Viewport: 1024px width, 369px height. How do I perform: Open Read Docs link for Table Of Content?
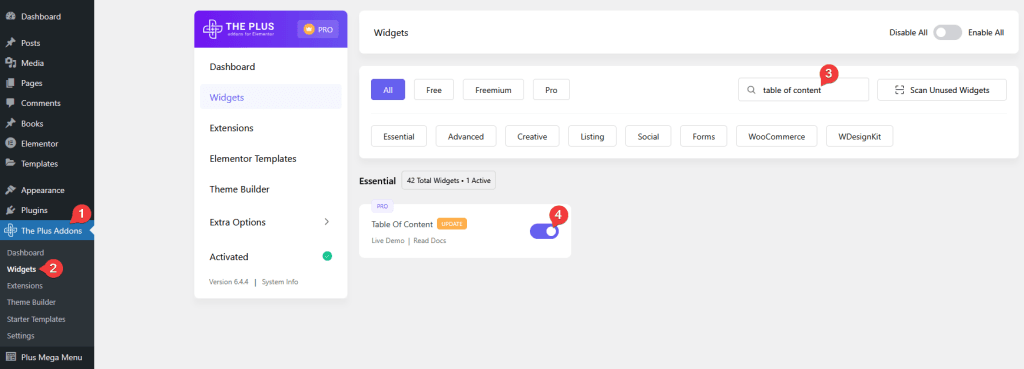coord(430,241)
